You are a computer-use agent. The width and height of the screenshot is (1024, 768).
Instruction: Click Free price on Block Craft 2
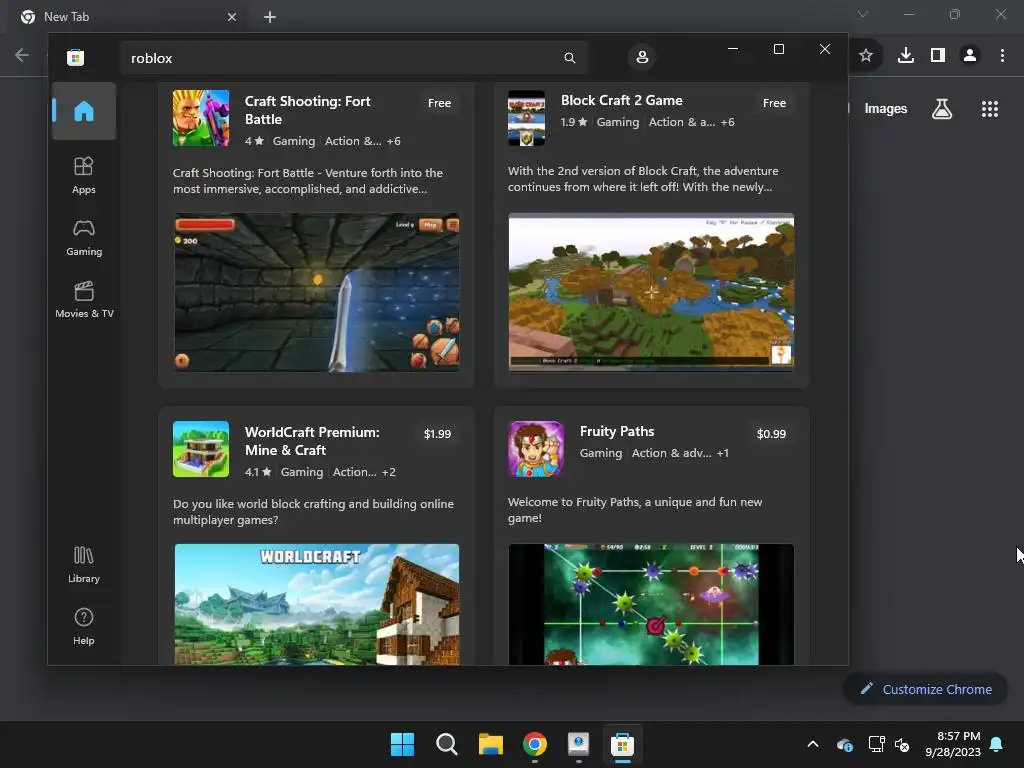tap(775, 103)
